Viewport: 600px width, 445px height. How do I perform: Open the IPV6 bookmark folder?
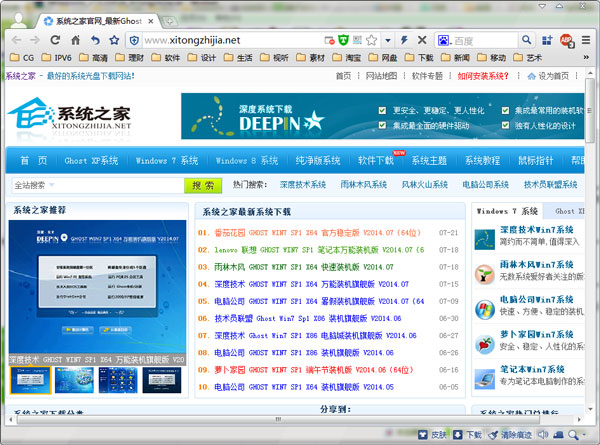pos(57,58)
